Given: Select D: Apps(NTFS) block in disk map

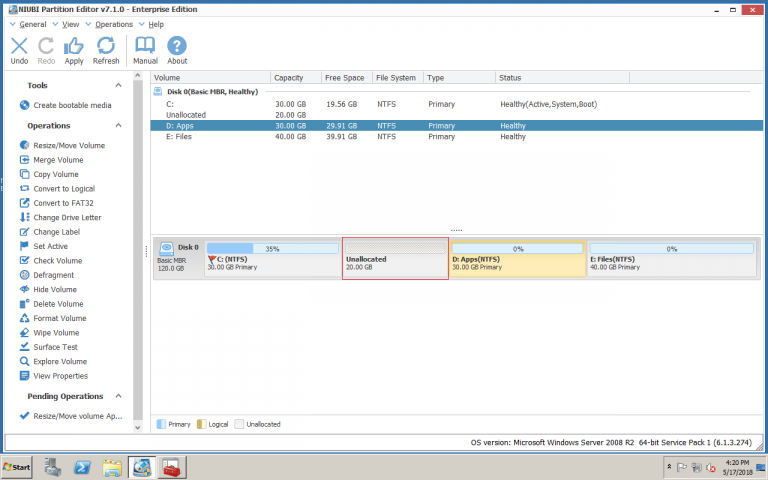Looking at the screenshot, I should pos(518,259).
